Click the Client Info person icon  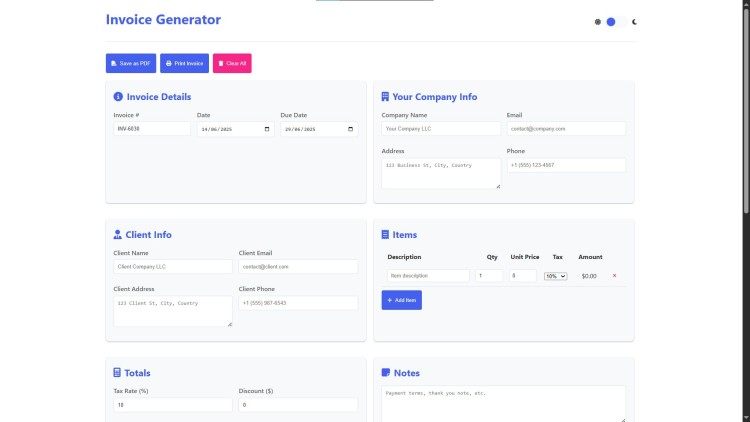(x=118, y=234)
